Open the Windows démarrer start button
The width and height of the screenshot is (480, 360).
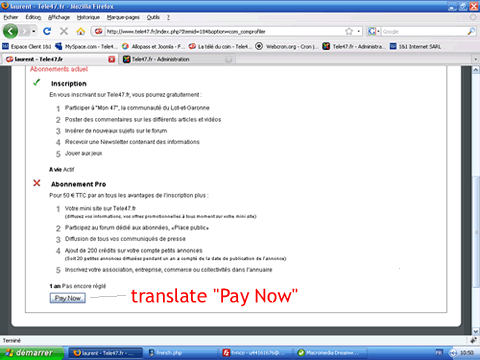click(x=32, y=353)
